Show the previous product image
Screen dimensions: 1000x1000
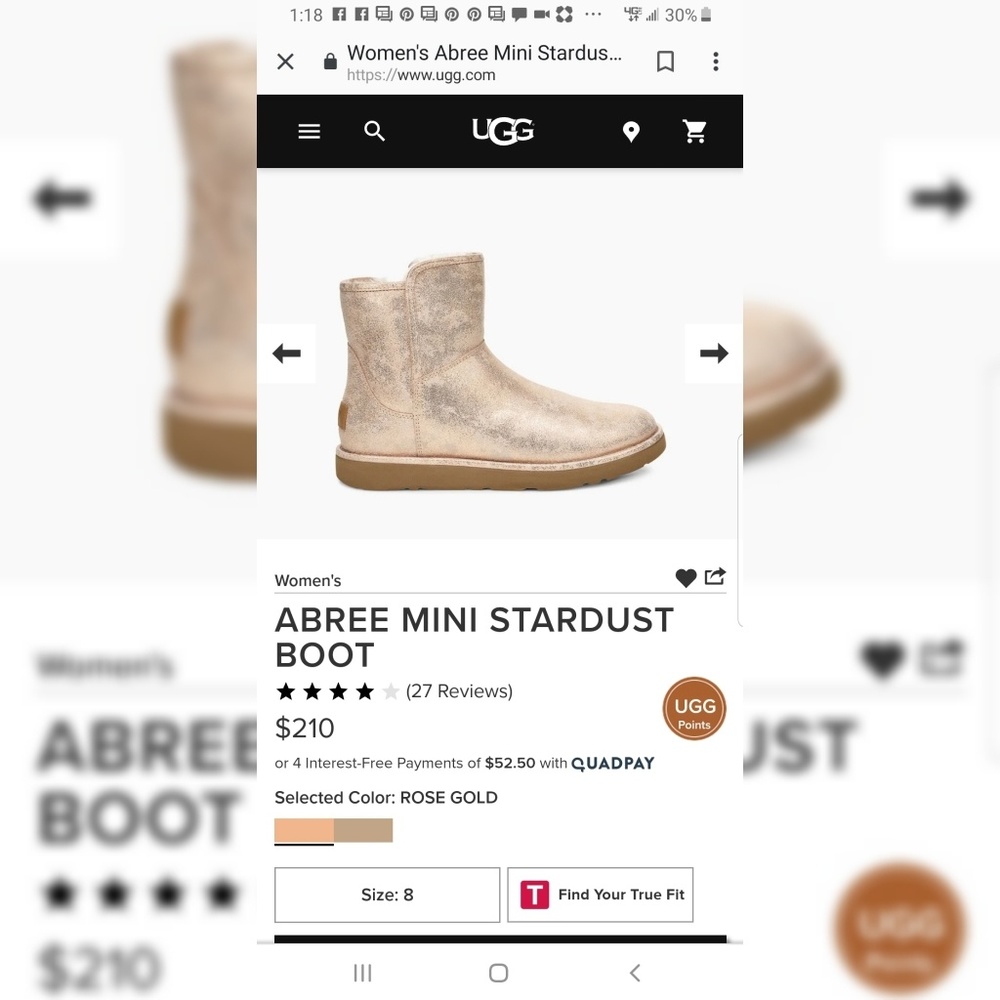pyautogui.click(x=286, y=353)
